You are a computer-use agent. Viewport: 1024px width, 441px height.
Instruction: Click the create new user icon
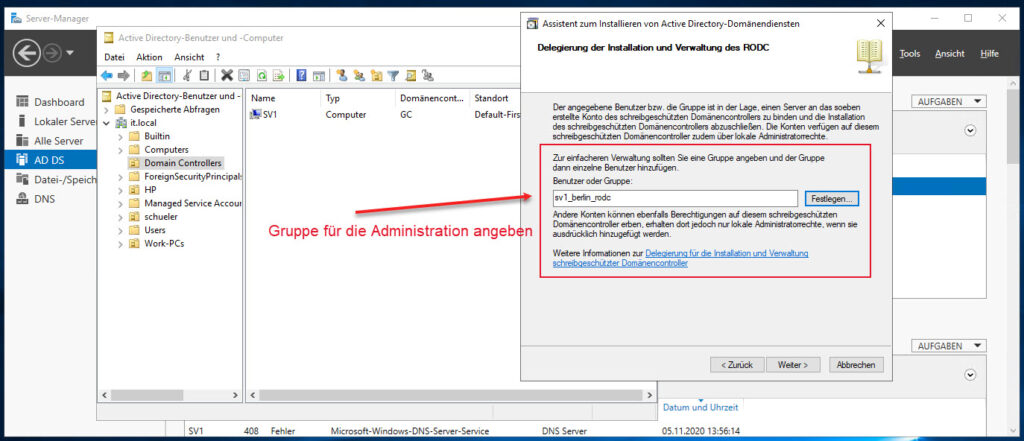(x=342, y=76)
